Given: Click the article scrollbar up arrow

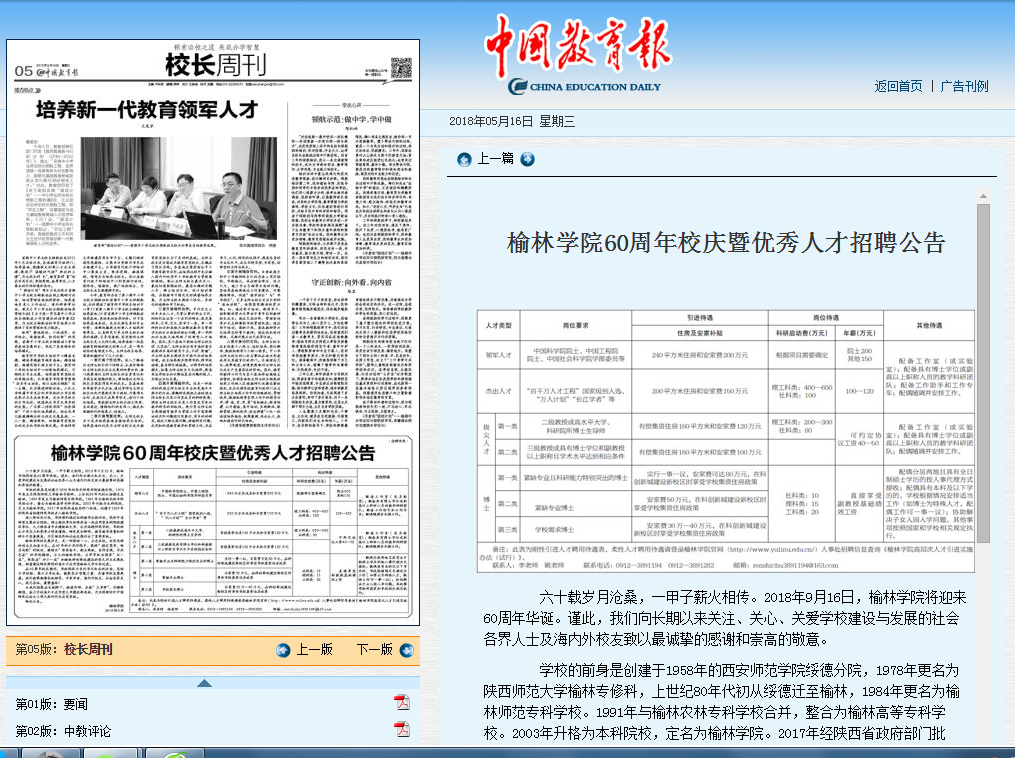Looking at the screenshot, I should (x=983, y=196).
